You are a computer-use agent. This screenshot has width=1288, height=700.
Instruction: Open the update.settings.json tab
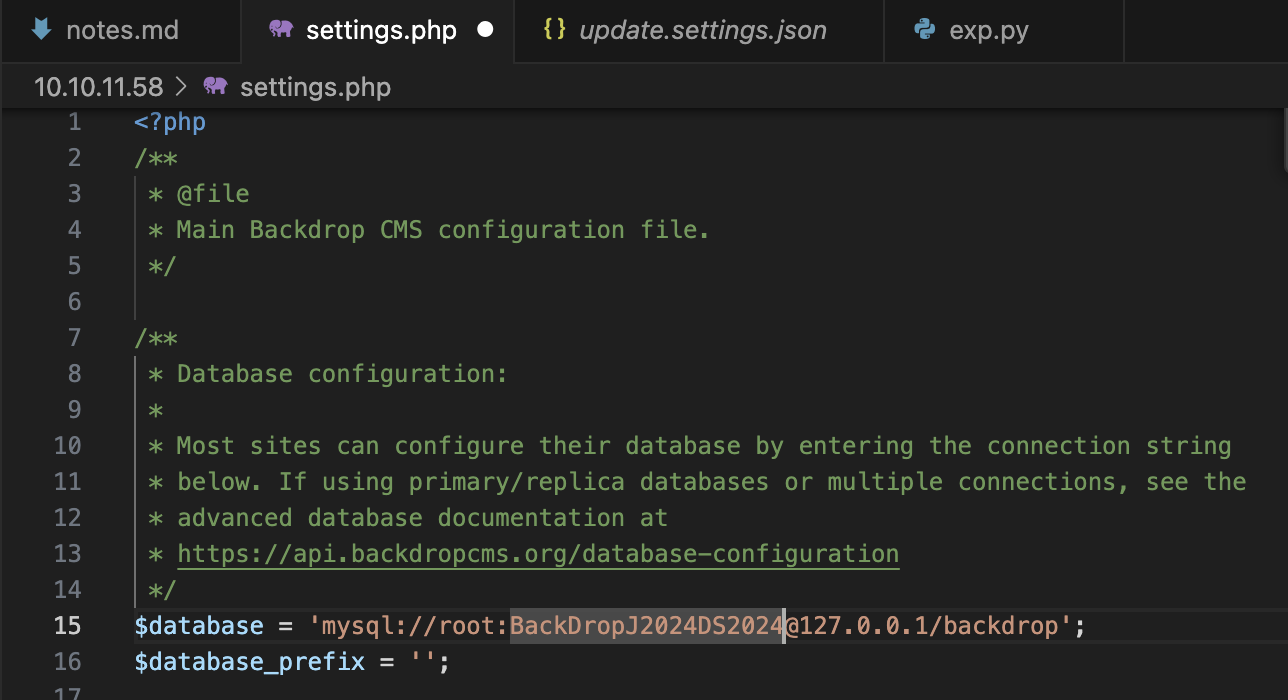(x=702, y=31)
